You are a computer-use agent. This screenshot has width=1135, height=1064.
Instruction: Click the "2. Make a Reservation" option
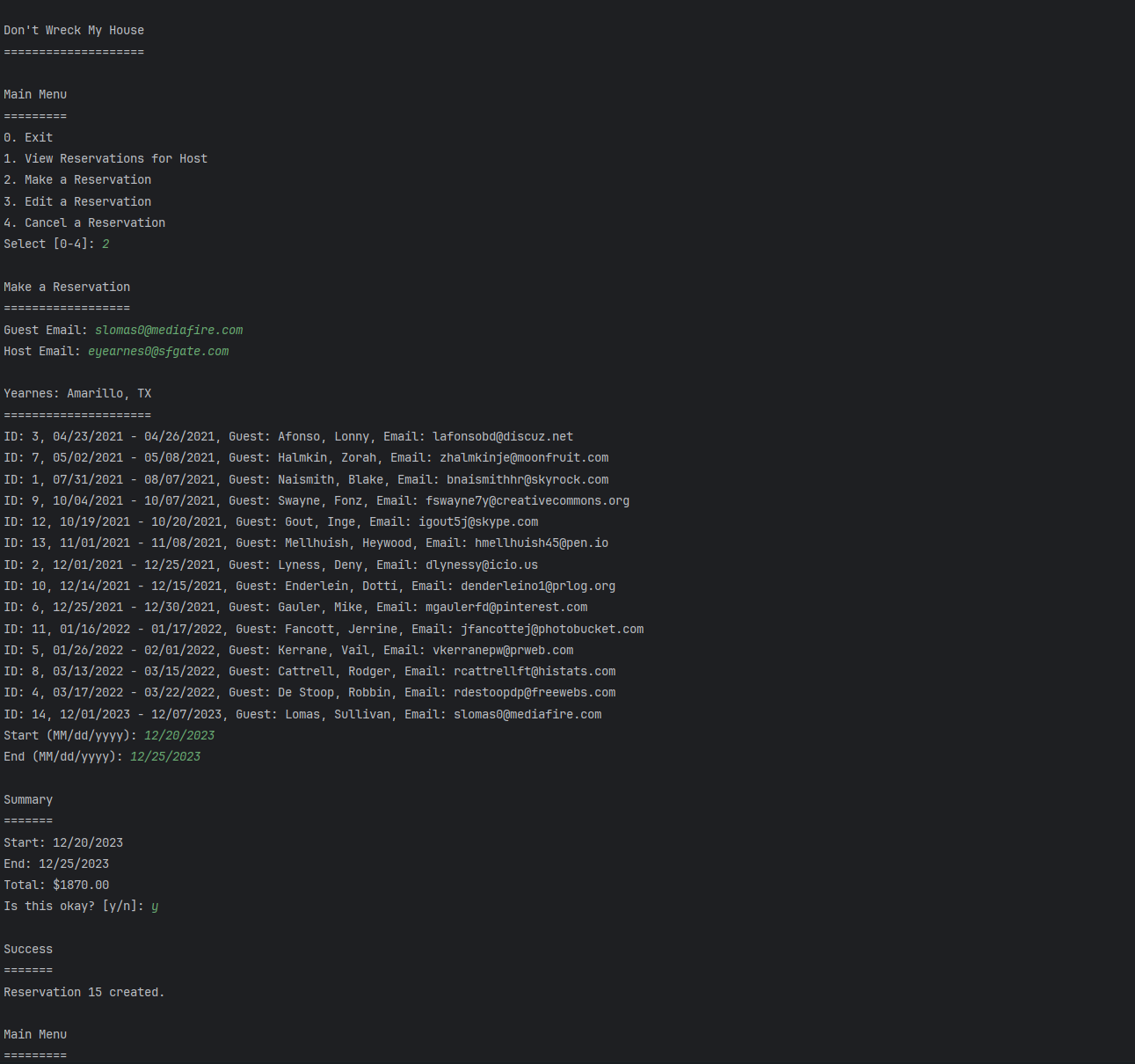coord(77,179)
